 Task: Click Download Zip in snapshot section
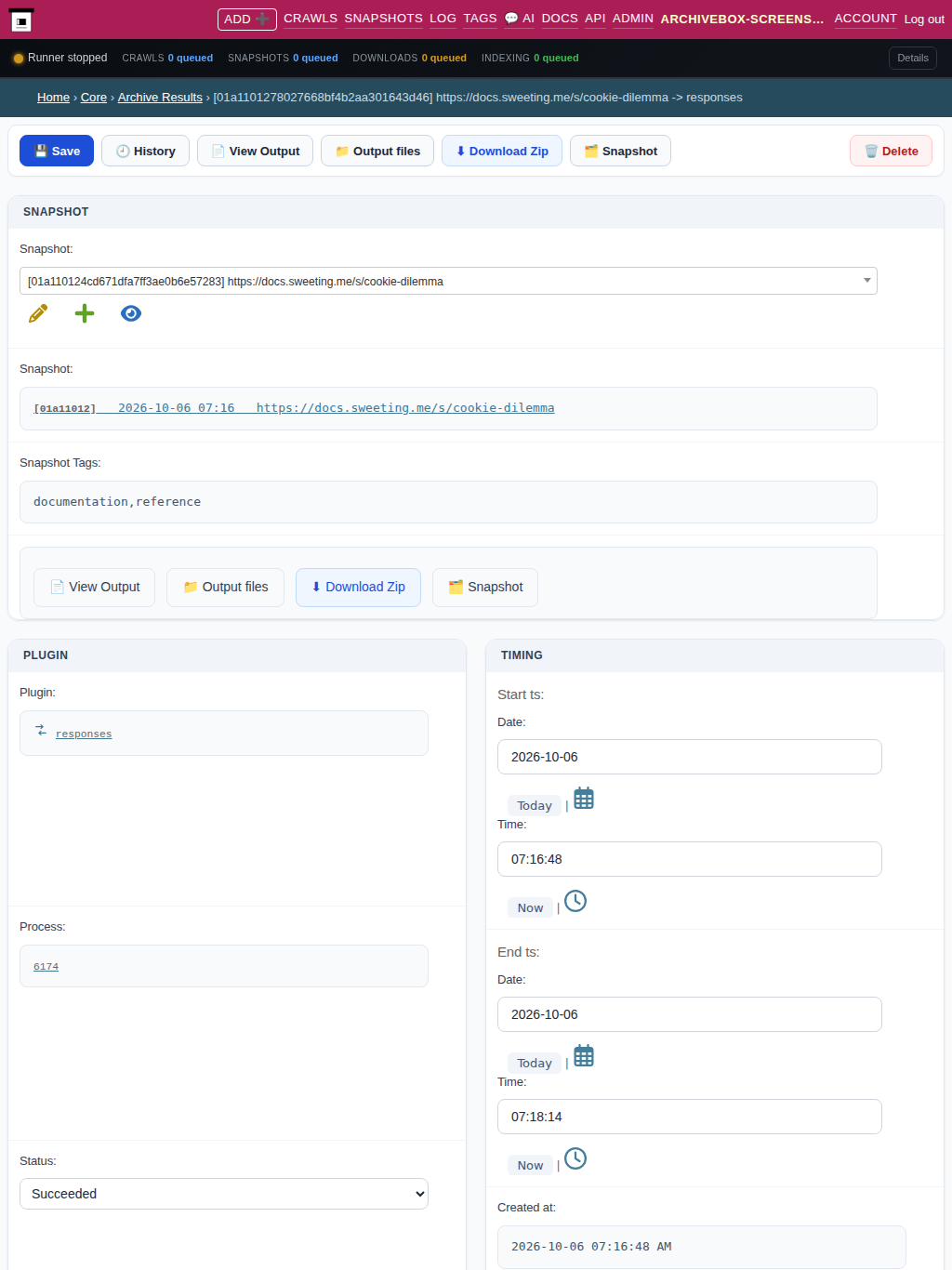(358, 588)
